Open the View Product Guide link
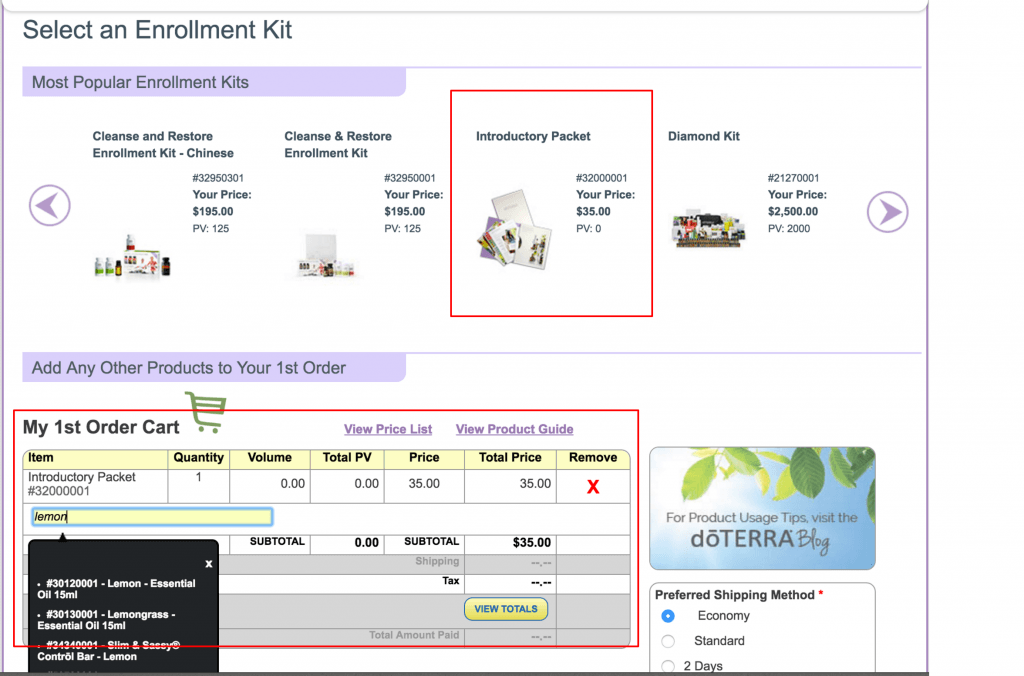 pyautogui.click(x=515, y=429)
